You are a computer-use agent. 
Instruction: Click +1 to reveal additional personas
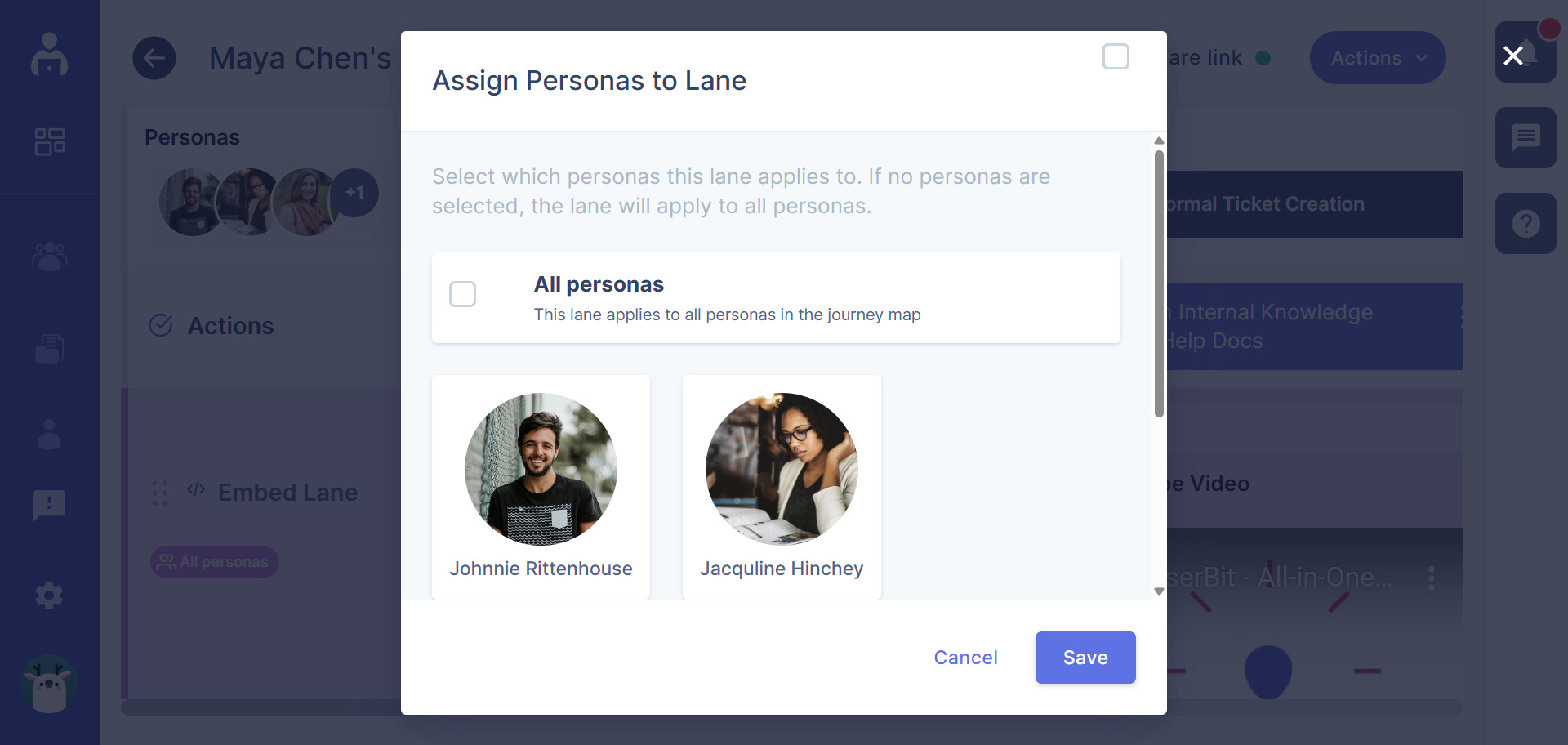354,192
